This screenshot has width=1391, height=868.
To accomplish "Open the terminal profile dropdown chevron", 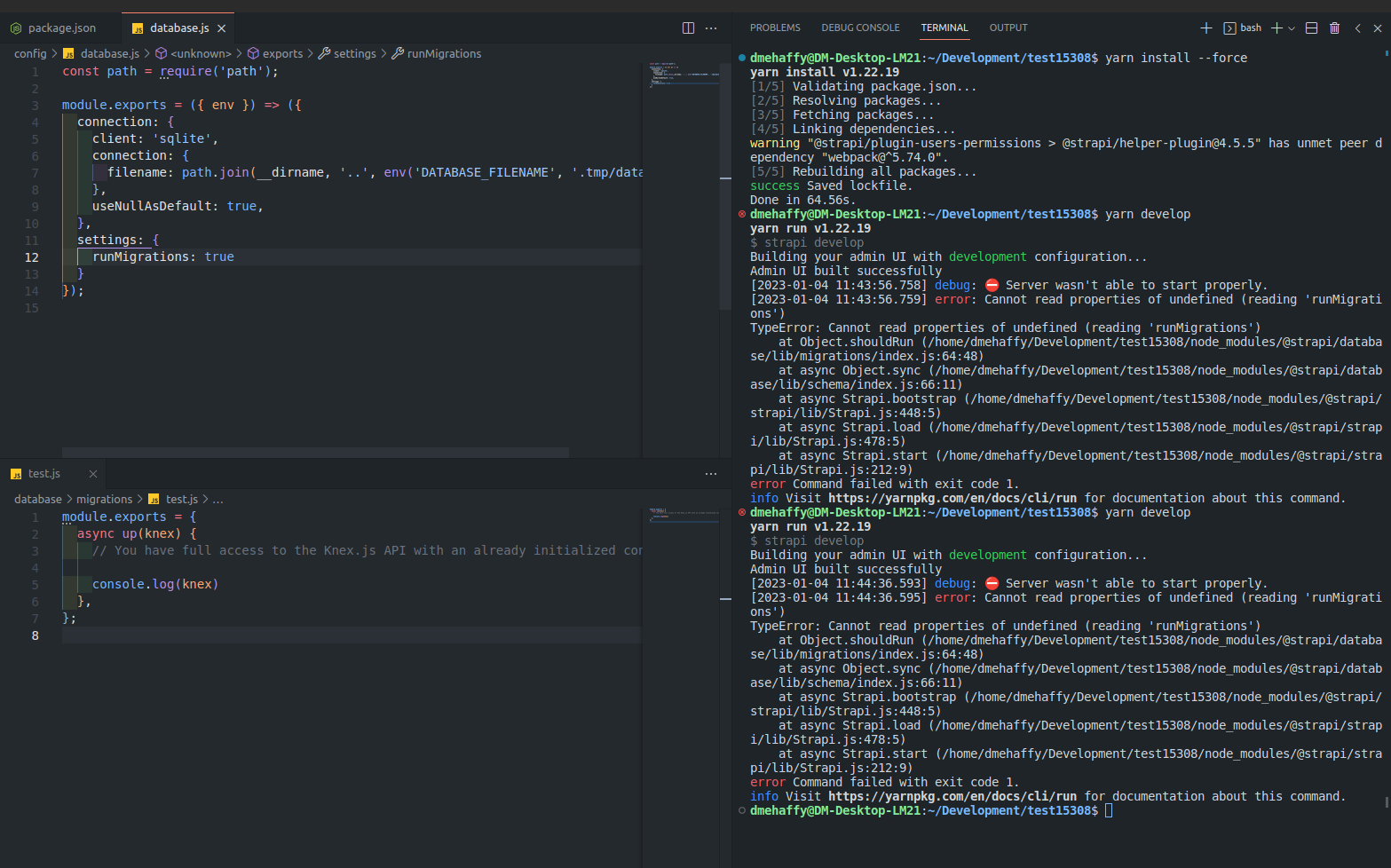I will (1292, 28).
